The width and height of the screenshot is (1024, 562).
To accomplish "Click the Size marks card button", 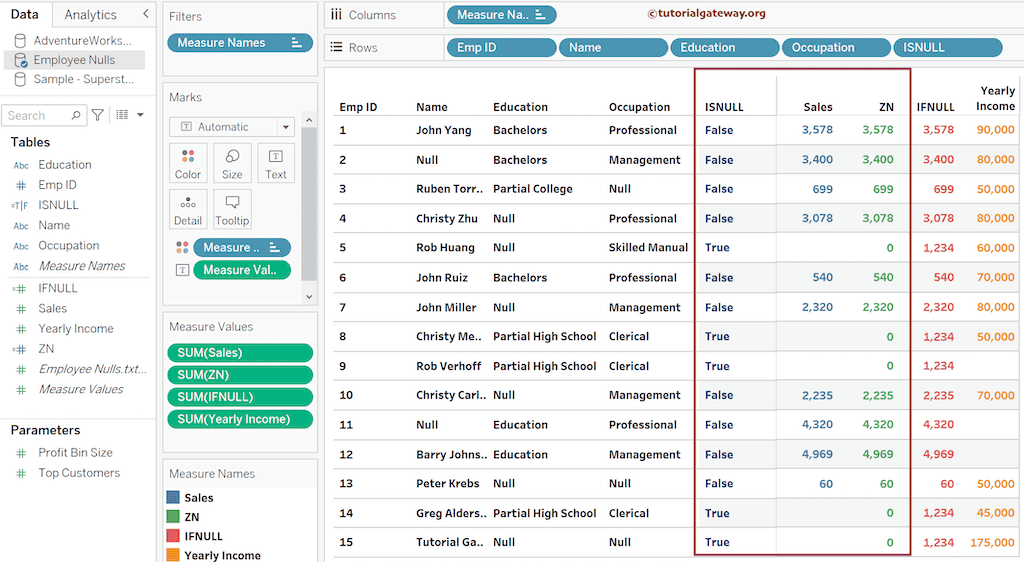I will 232,163.
